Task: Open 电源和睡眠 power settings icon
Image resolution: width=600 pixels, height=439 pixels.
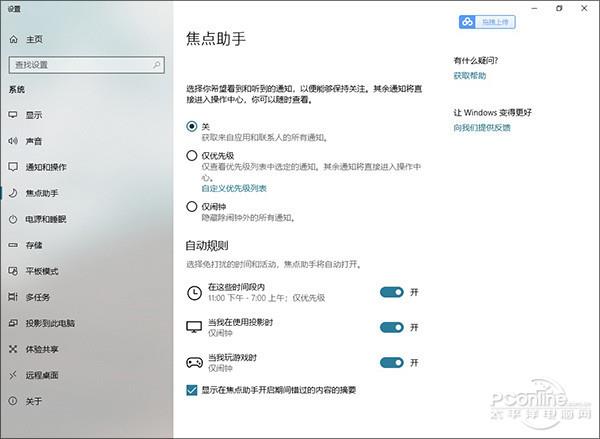Action: [13, 219]
